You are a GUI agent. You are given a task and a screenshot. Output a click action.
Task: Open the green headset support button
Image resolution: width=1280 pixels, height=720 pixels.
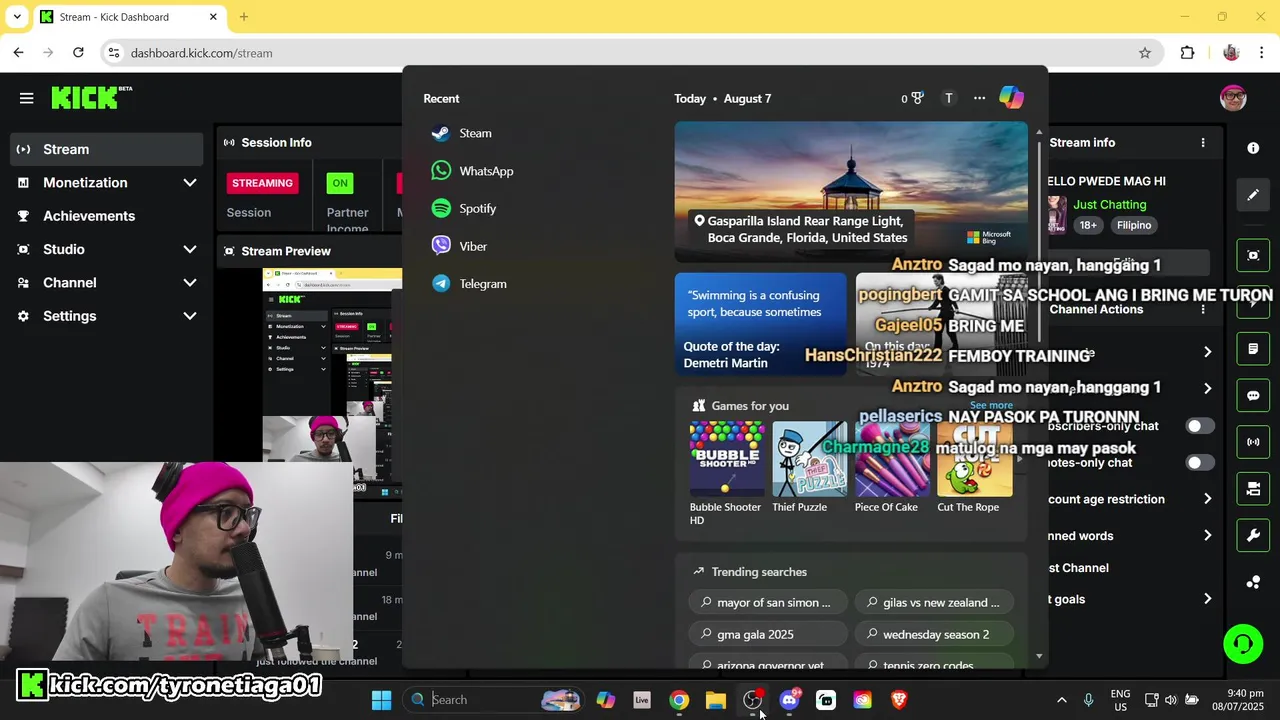(x=1243, y=643)
